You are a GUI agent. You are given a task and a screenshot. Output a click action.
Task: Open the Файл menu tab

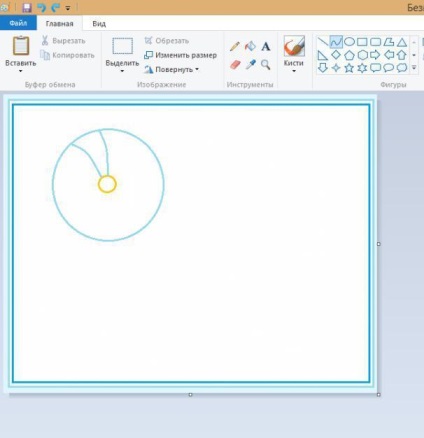(18, 23)
